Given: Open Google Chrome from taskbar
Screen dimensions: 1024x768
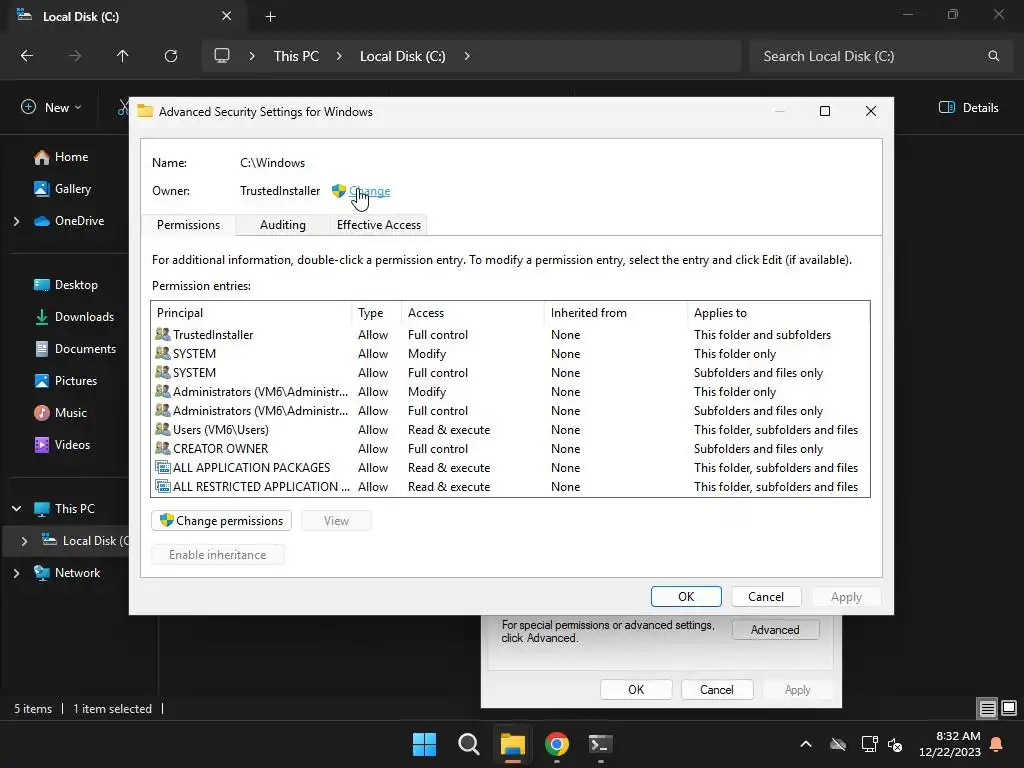Looking at the screenshot, I should 556,744.
